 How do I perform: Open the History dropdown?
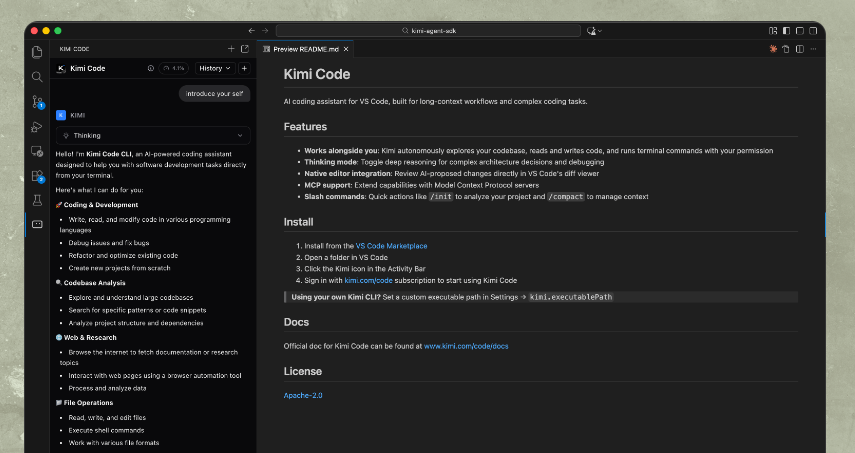click(x=215, y=68)
